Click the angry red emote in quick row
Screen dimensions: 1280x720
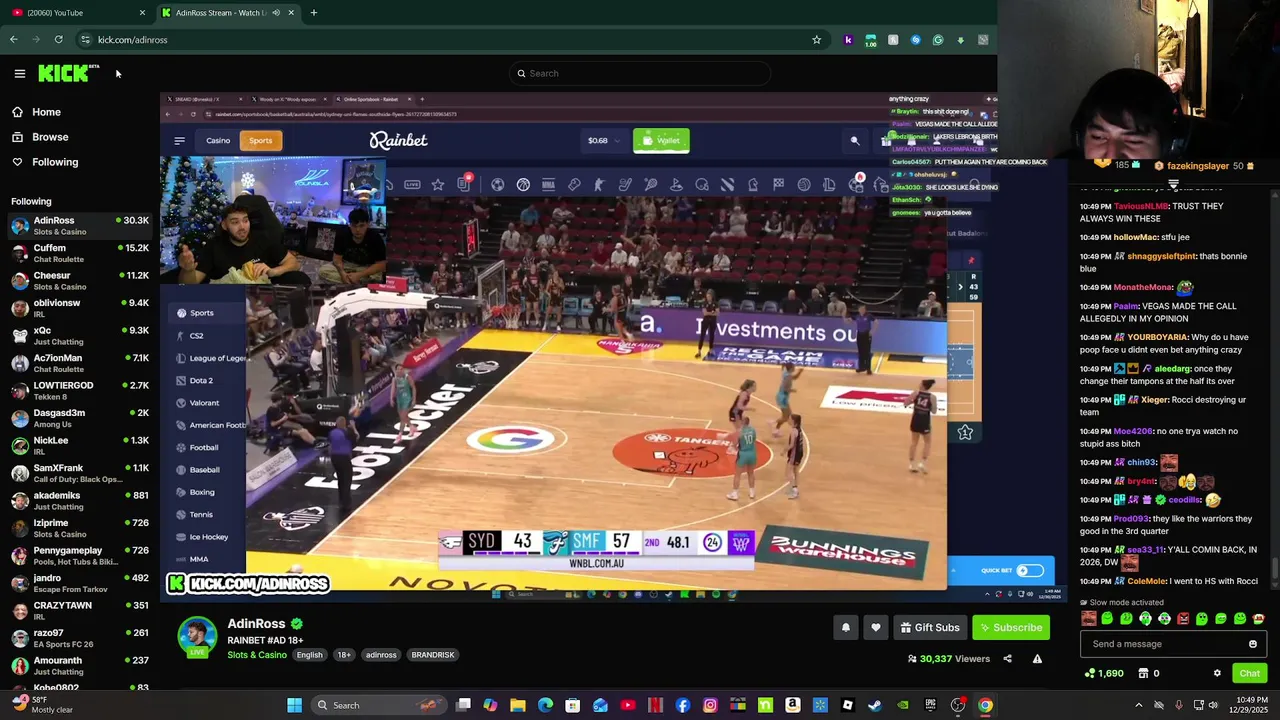[1183, 619]
